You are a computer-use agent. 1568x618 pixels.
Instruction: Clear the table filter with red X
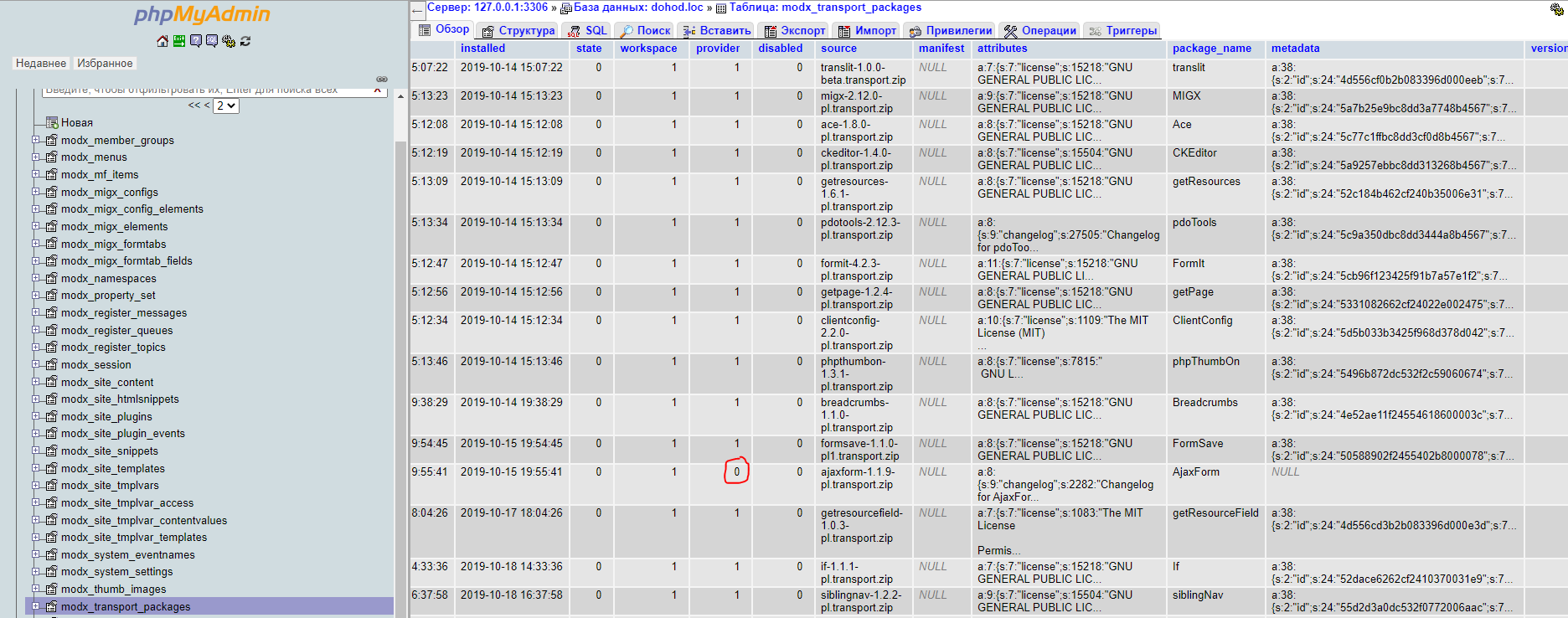(378, 89)
